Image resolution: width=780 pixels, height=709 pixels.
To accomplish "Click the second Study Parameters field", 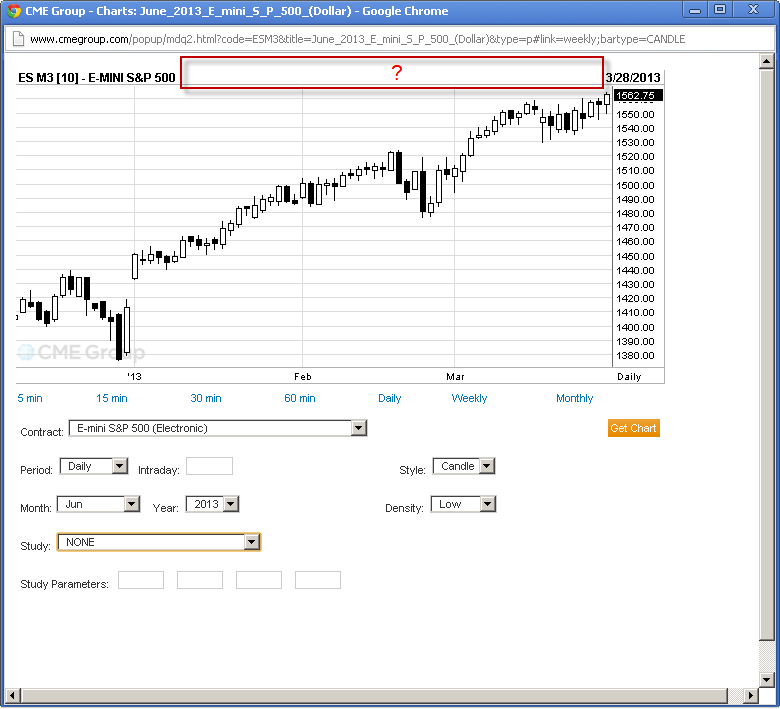I will 199,580.
